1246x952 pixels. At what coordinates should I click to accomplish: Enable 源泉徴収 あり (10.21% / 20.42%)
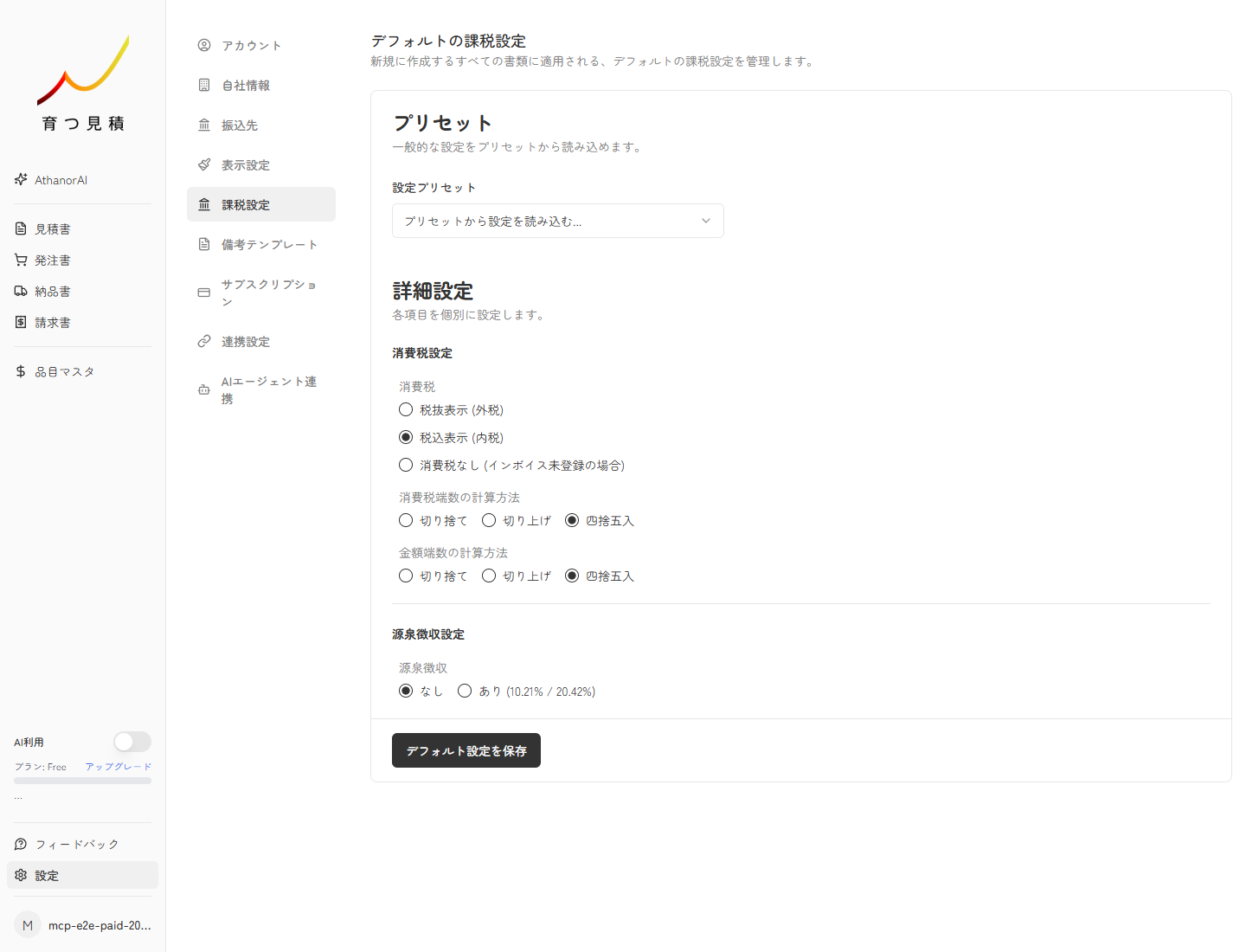pyautogui.click(x=465, y=691)
